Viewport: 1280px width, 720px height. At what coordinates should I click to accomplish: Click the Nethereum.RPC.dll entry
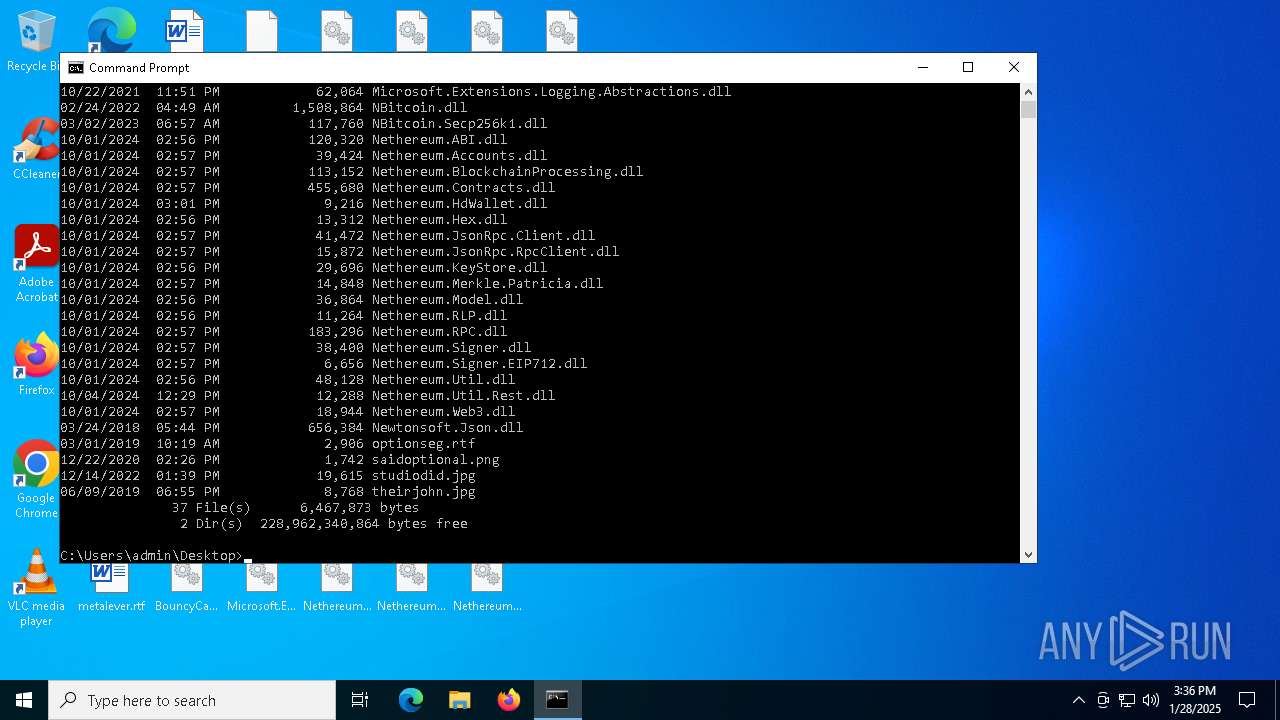click(x=440, y=332)
